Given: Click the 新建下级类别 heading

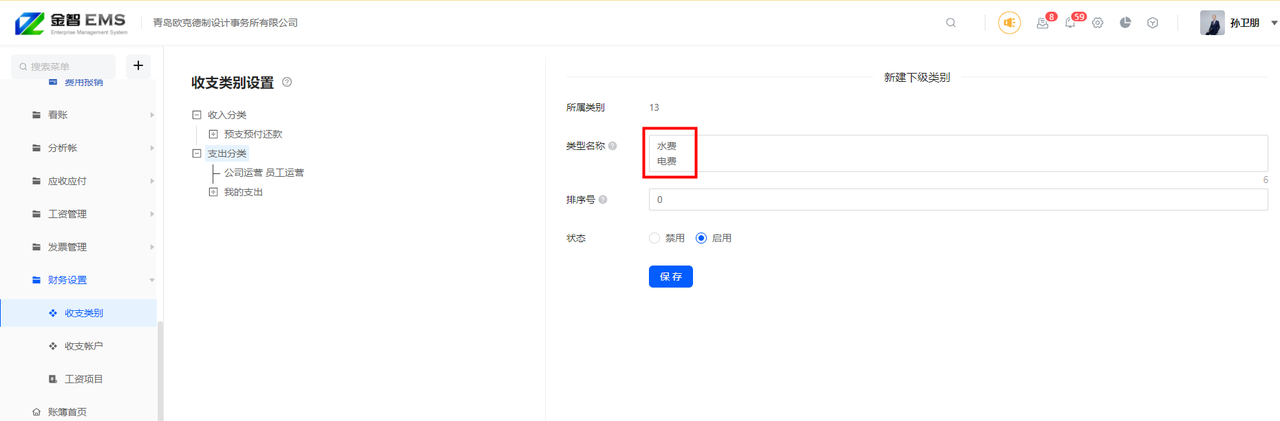Looking at the screenshot, I should click(917, 77).
